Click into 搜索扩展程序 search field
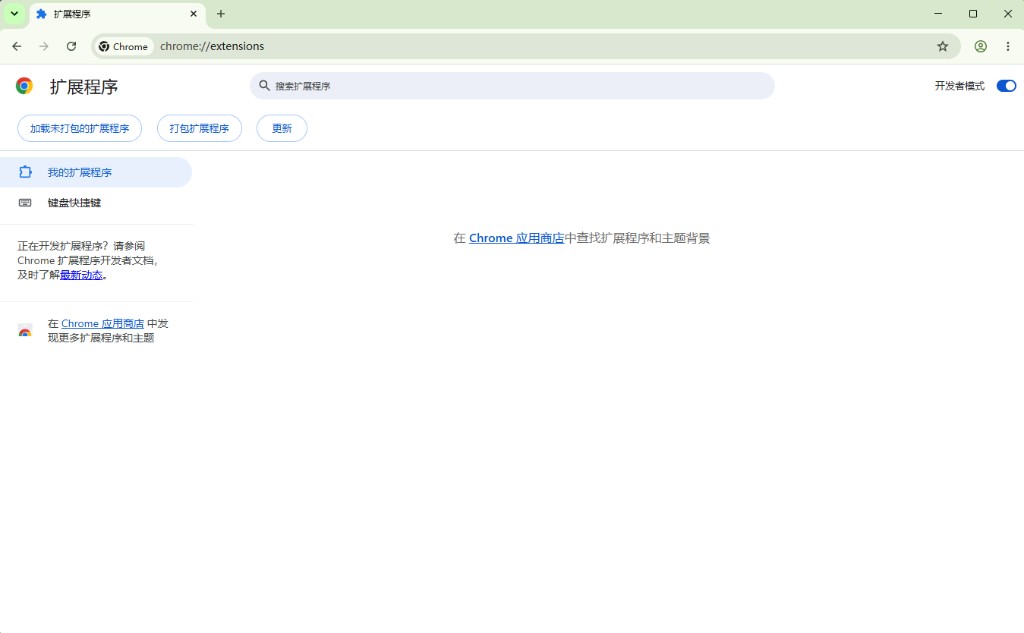1024x633 pixels. coord(512,86)
